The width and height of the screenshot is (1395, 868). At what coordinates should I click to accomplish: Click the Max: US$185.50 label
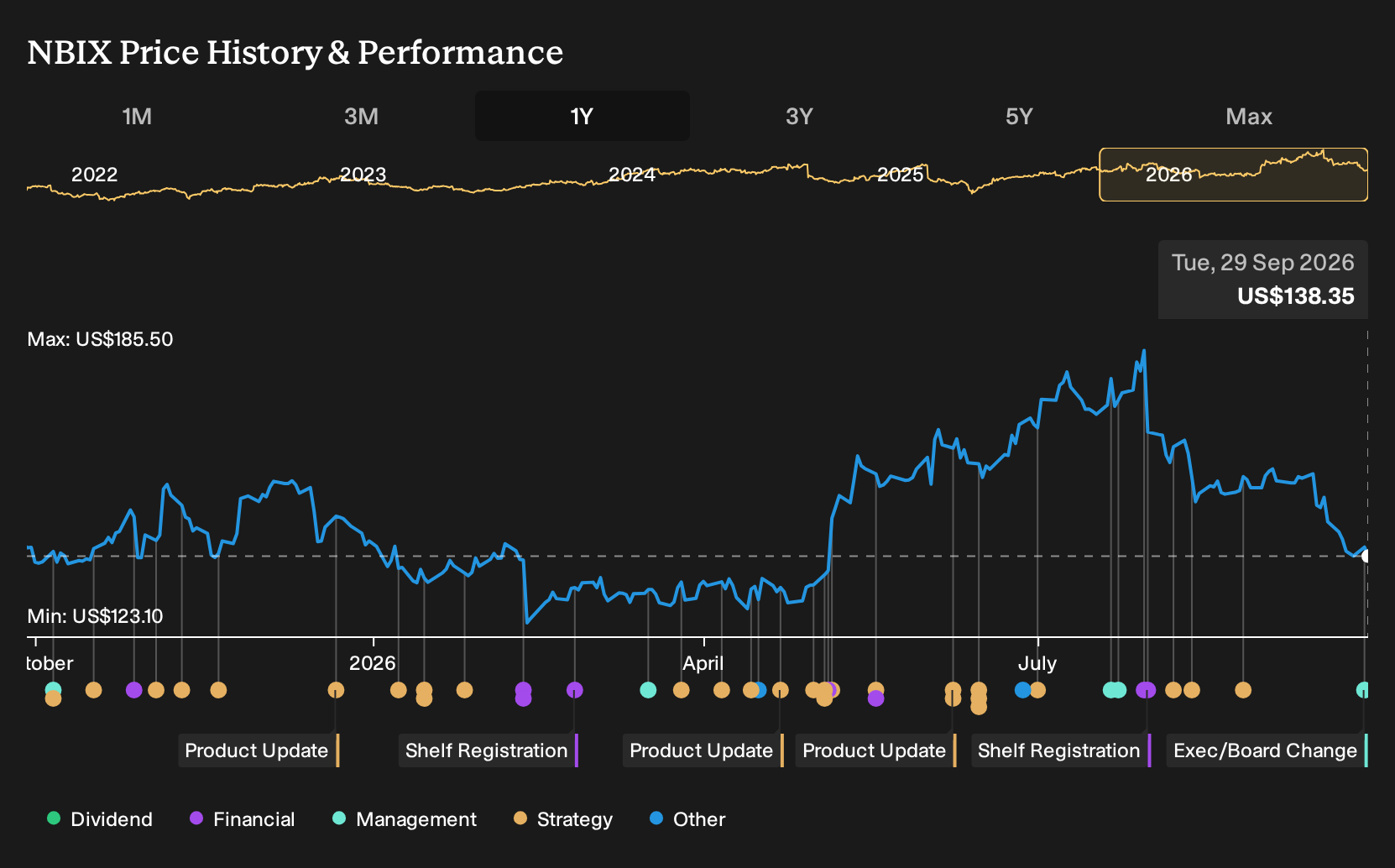100,339
